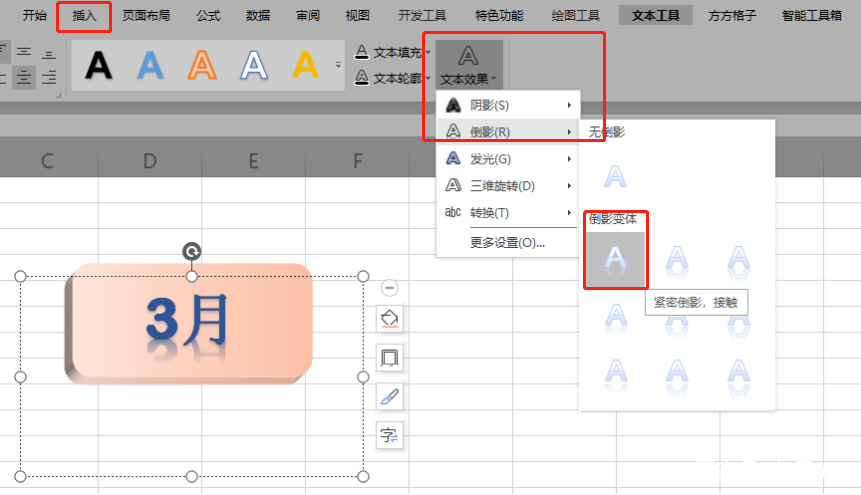Select column D header

pos(150,161)
